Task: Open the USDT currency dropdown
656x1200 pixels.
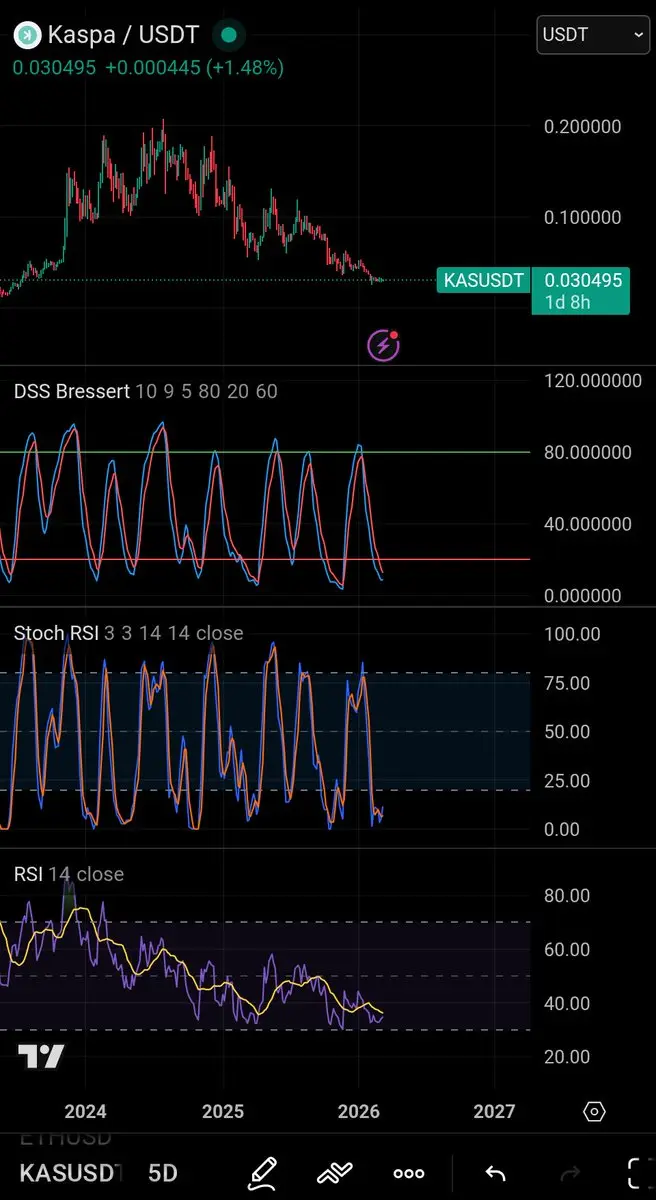Action: pyautogui.click(x=593, y=34)
